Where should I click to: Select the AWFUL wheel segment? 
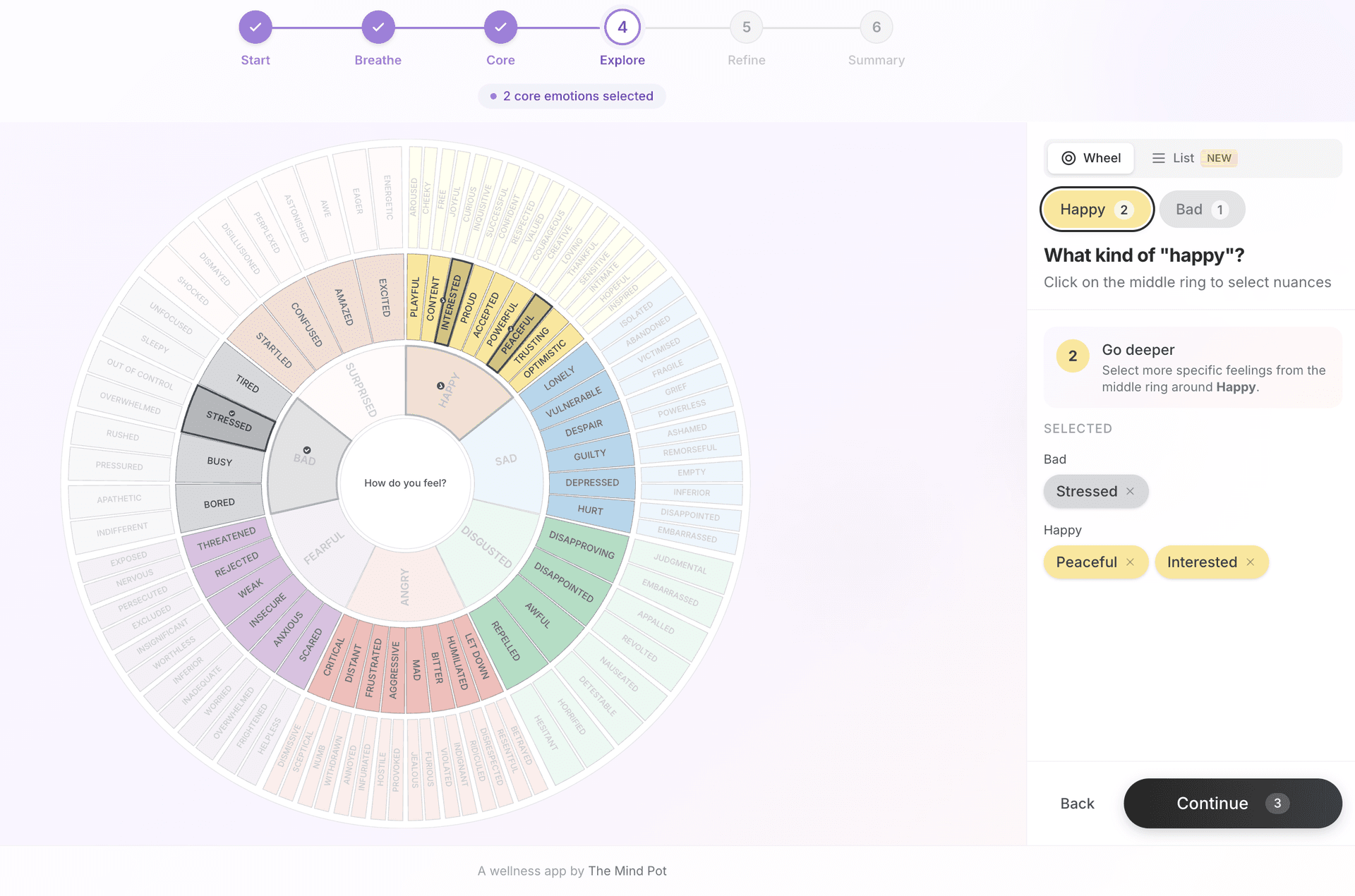point(538,615)
